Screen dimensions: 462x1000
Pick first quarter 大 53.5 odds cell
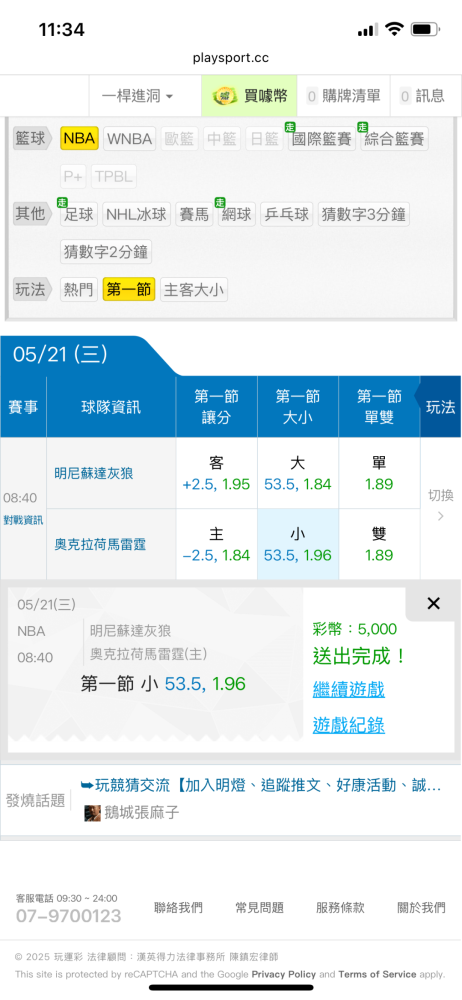tap(298, 473)
